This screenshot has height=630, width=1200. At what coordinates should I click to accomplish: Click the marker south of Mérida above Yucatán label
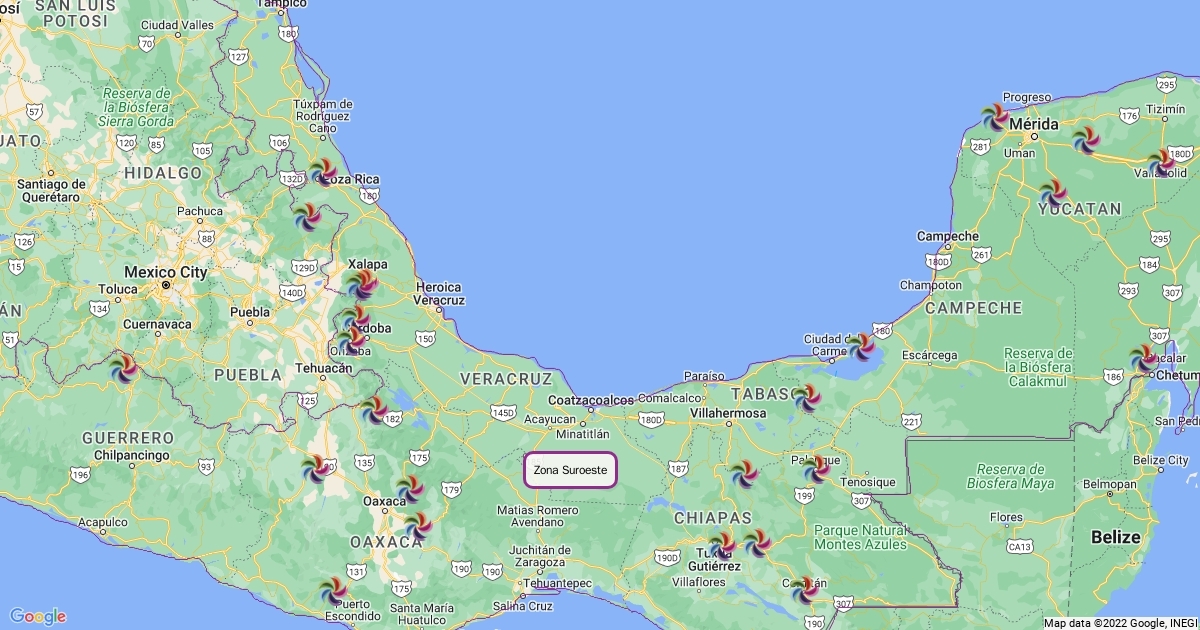[1052, 193]
